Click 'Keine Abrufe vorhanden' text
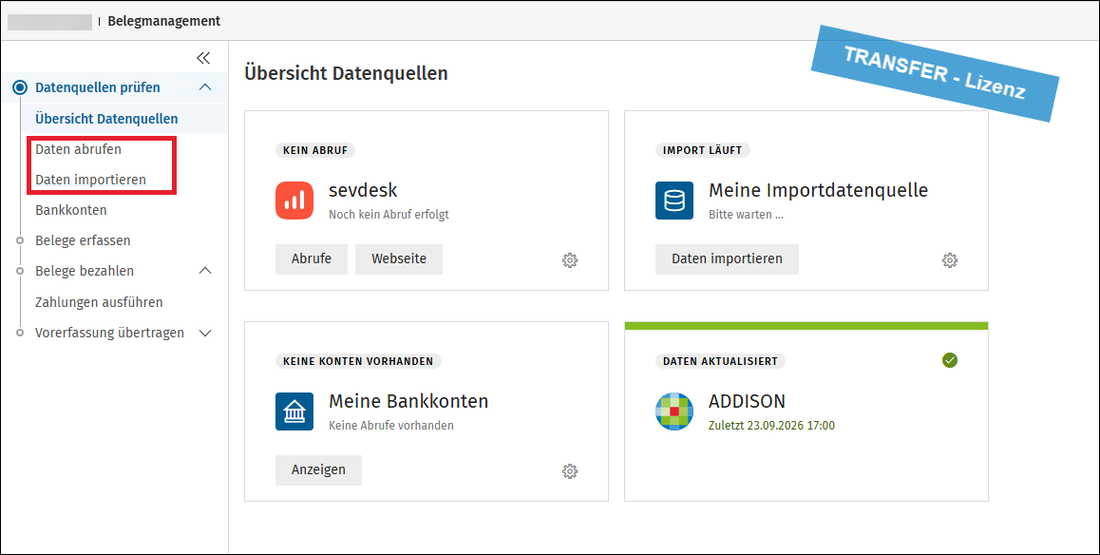 pos(391,425)
